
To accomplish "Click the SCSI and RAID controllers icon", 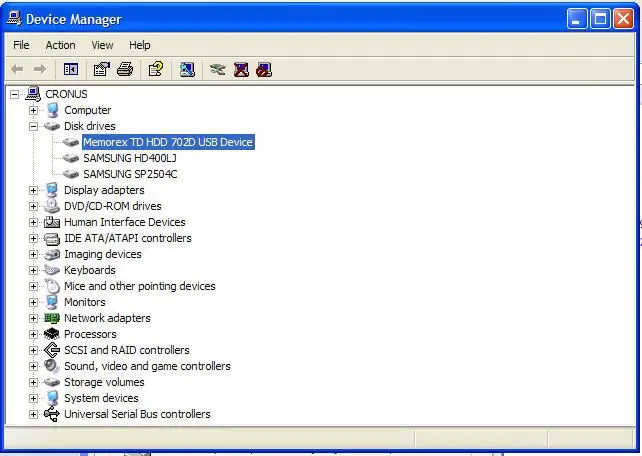I will (52, 350).
